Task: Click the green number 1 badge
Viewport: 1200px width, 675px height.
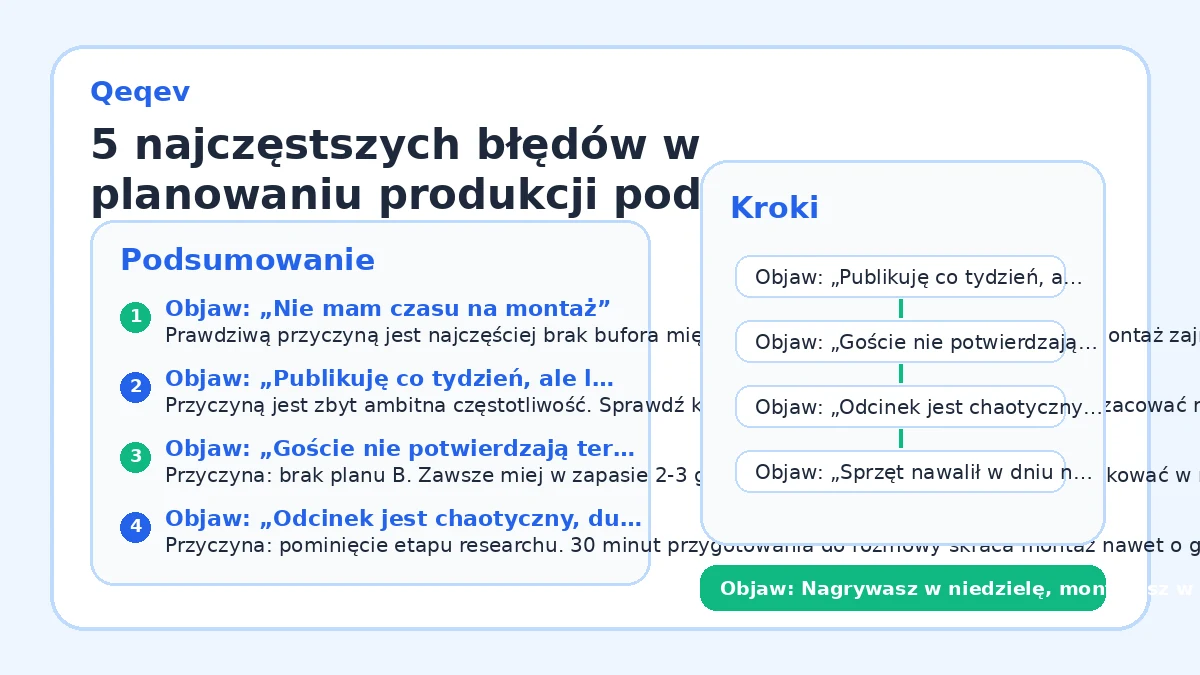Action: click(135, 318)
